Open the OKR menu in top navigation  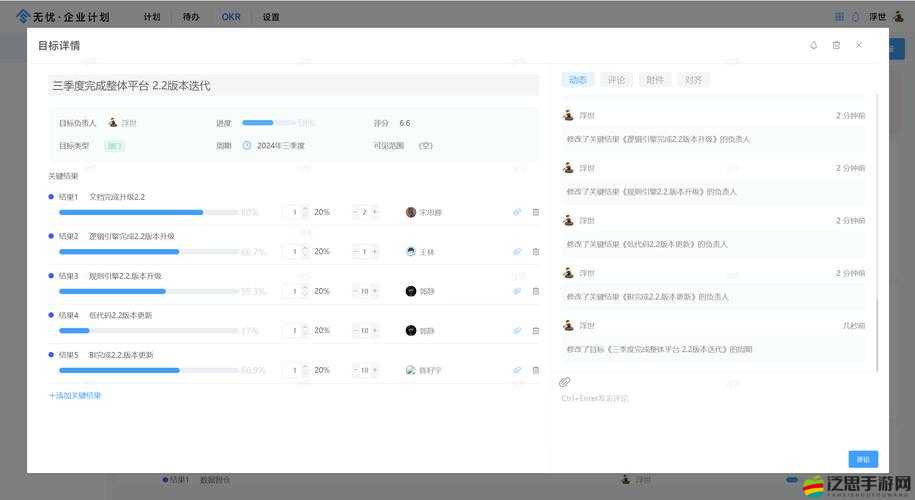pyautogui.click(x=231, y=17)
